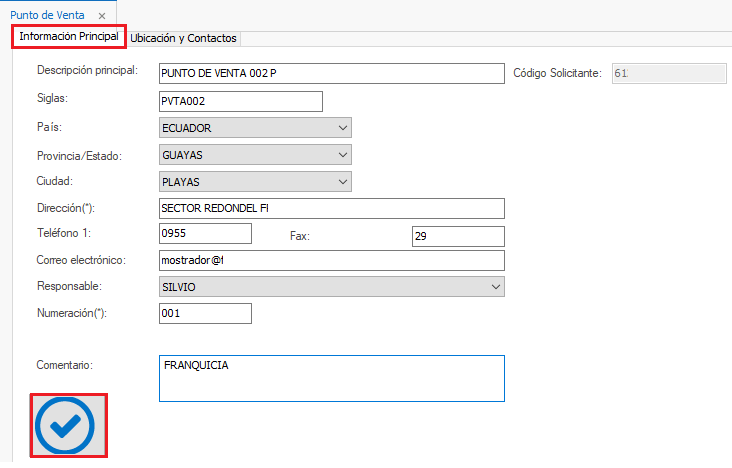Expand the País dropdown
Image resolution: width=732 pixels, height=468 pixels.
click(343, 128)
